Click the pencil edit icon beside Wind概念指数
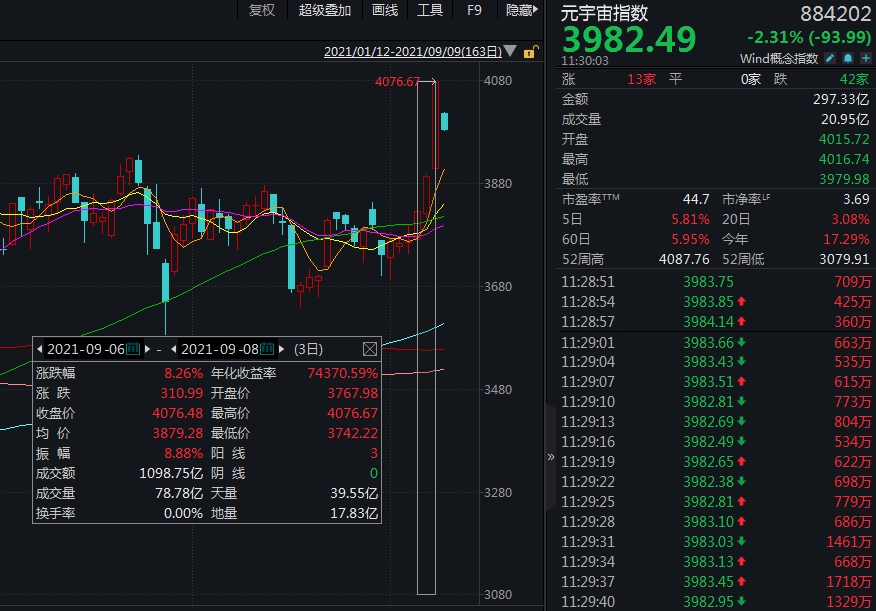876x611 pixels. point(830,58)
